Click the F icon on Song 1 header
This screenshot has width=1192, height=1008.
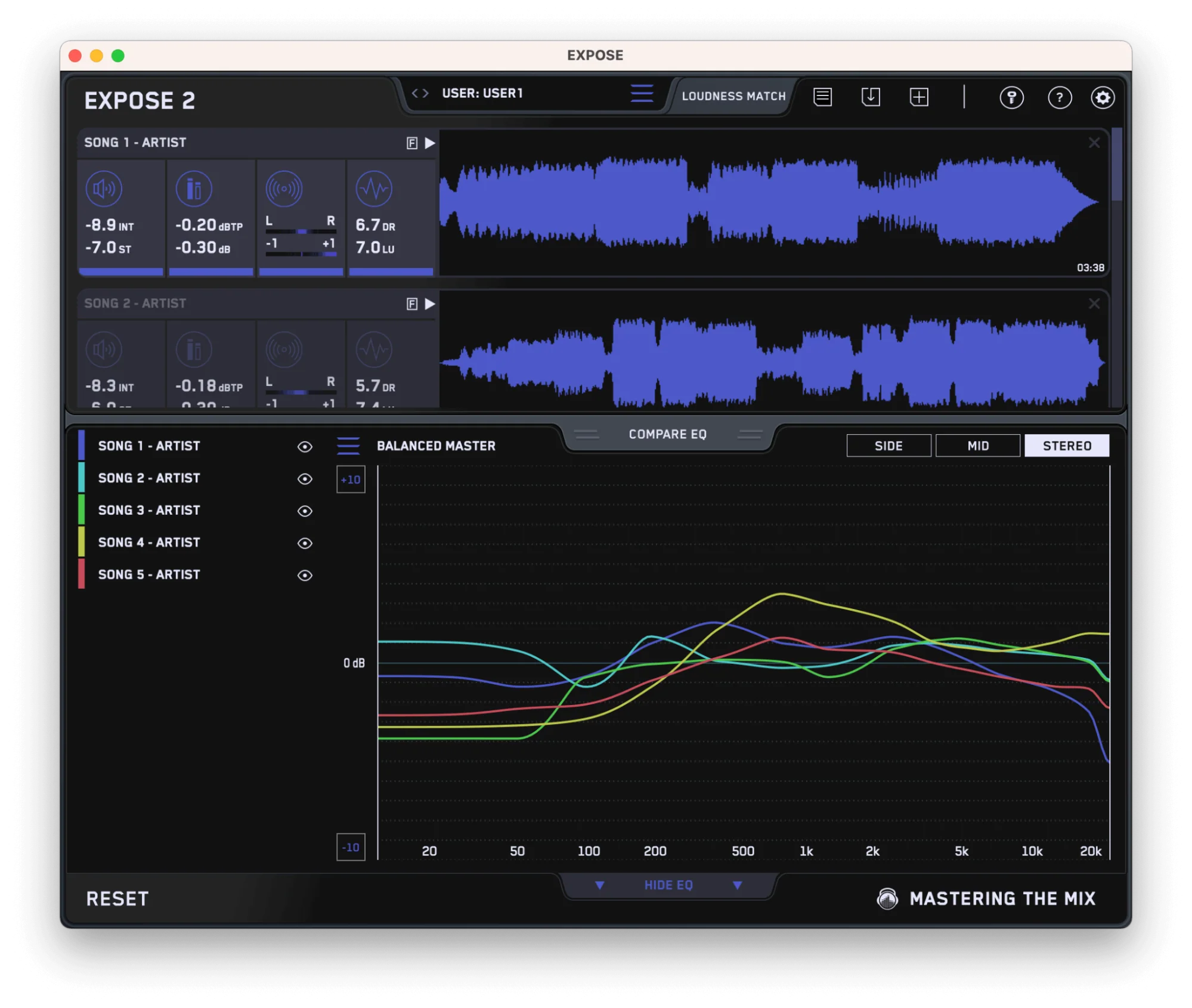pyautogui.click(x=412, y=143)
